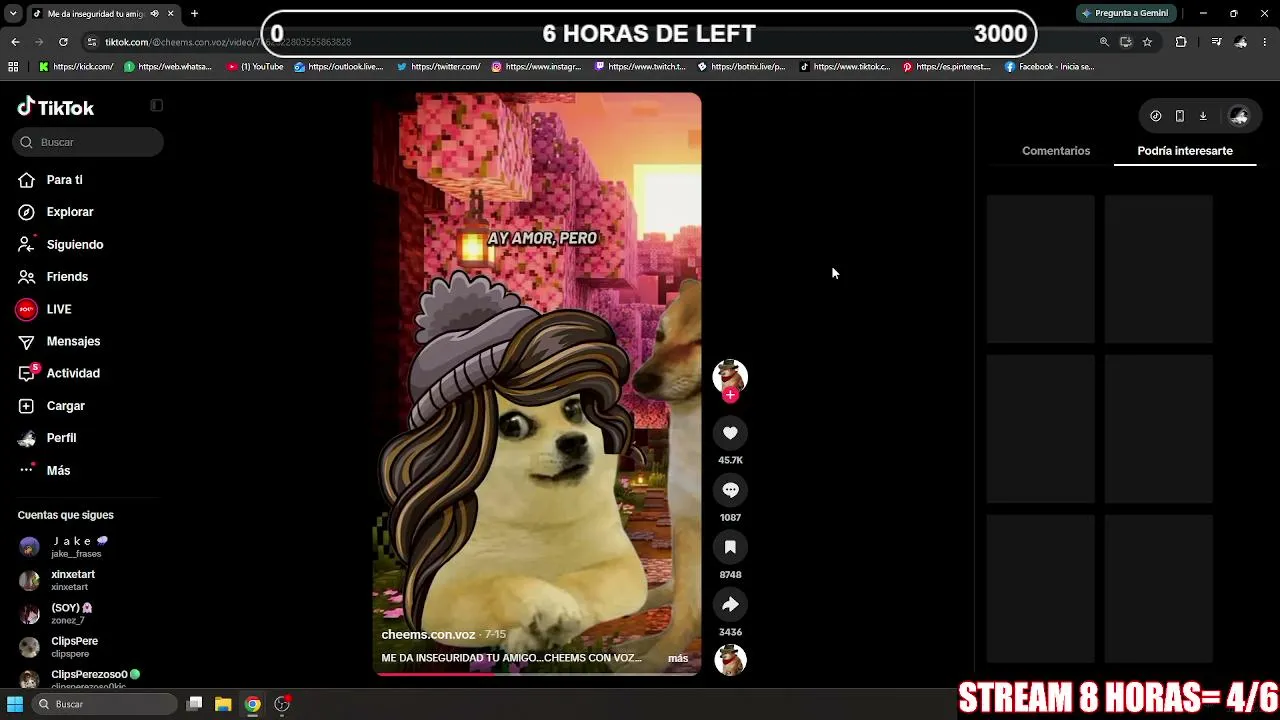Close the TikTok browser tab
Viewport: 1280px width, 720px height.
click(170, 14)
